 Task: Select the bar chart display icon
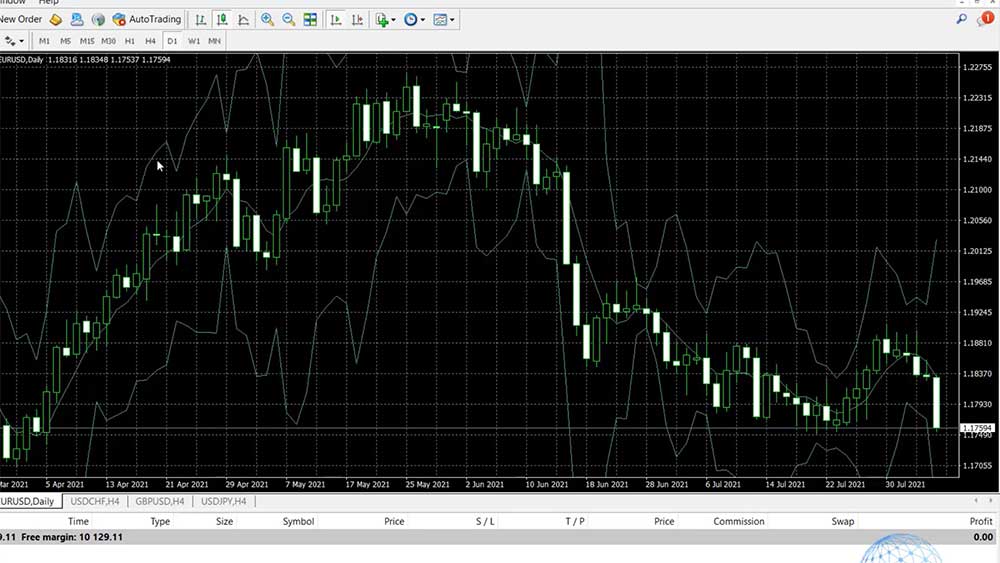coord(201,19)
